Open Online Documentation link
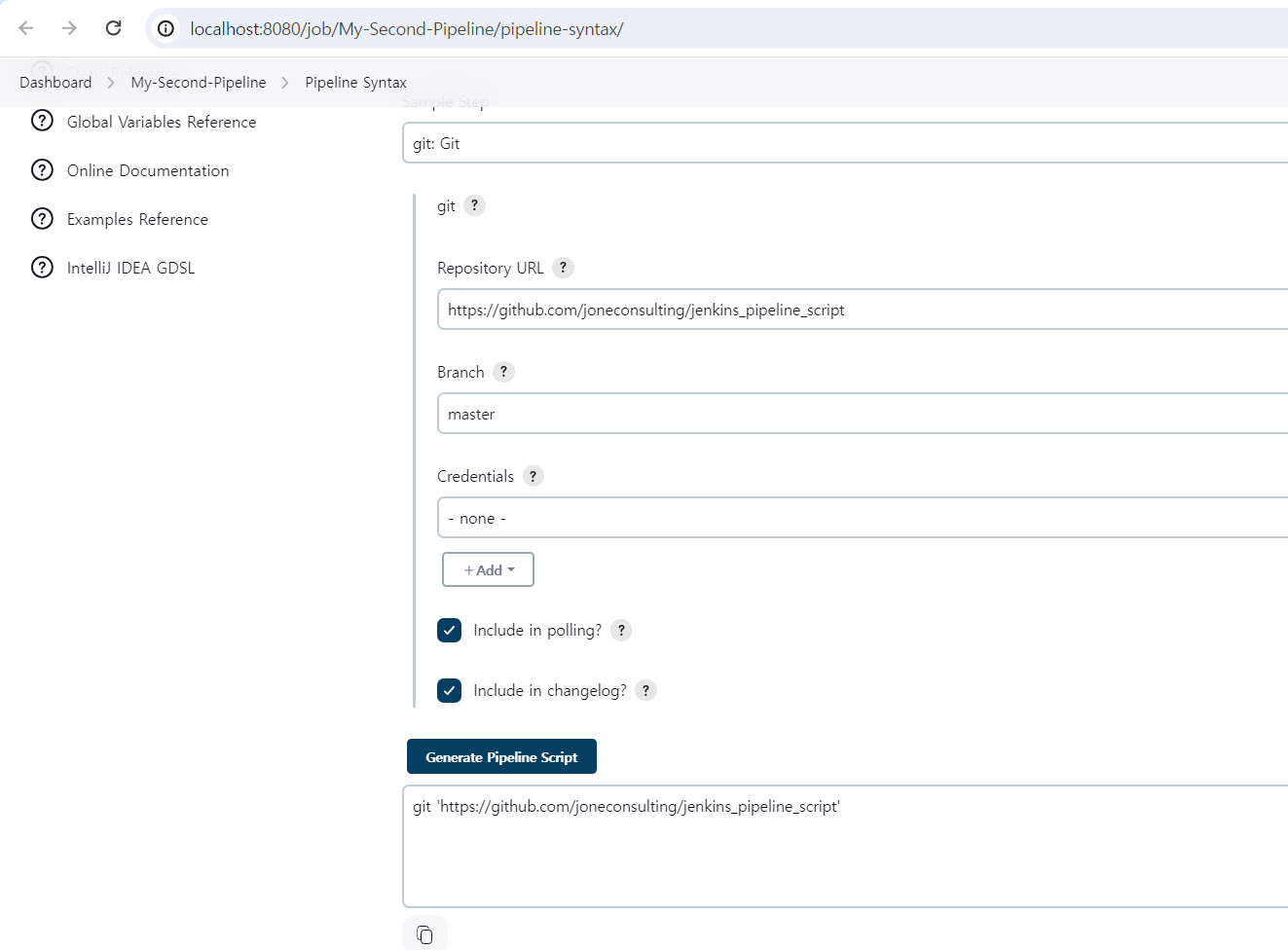 tap(148, 170)
